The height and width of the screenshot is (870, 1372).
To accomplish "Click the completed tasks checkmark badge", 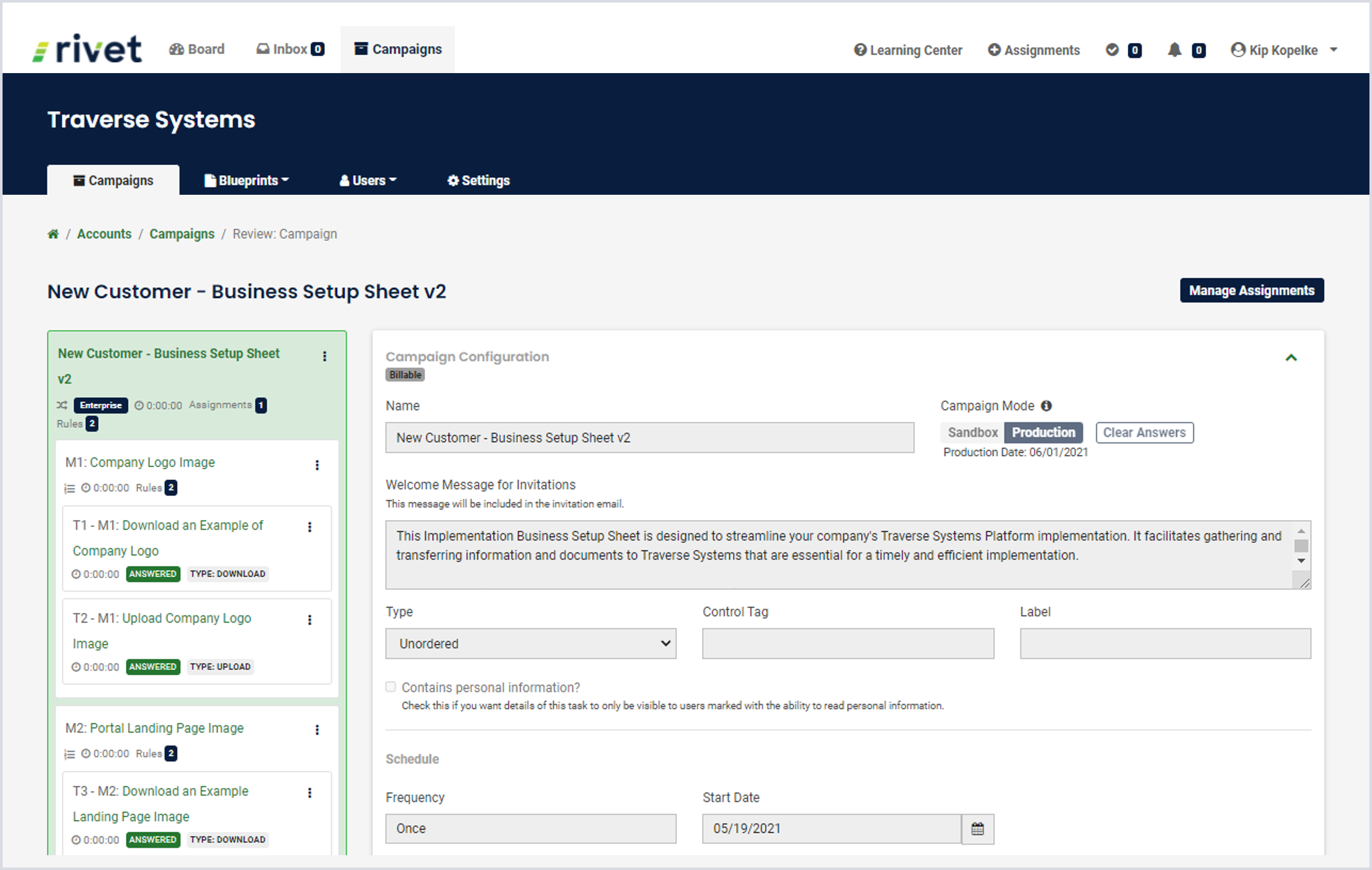I will [1111, 50].
